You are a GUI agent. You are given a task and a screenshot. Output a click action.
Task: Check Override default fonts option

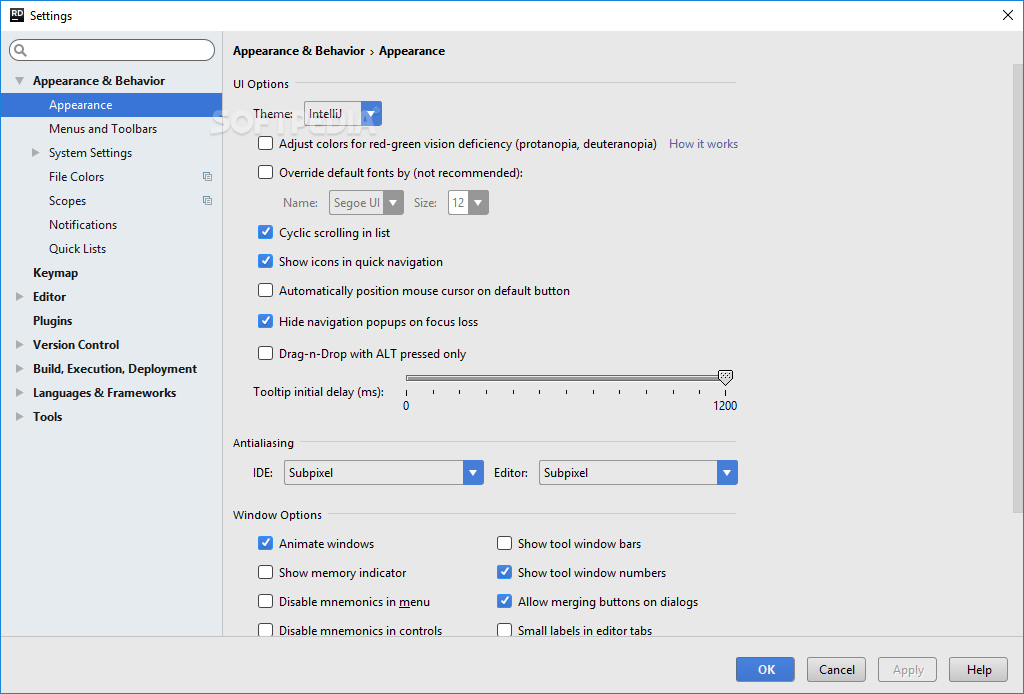pos(265,172)
